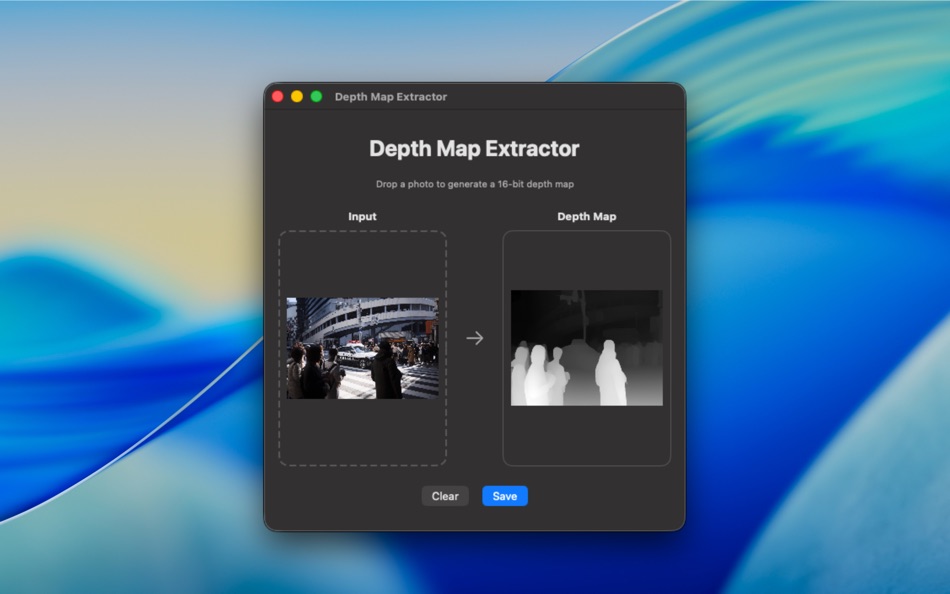
Task: Click the yellow minimize traffic light button
Action: point(296,96)
